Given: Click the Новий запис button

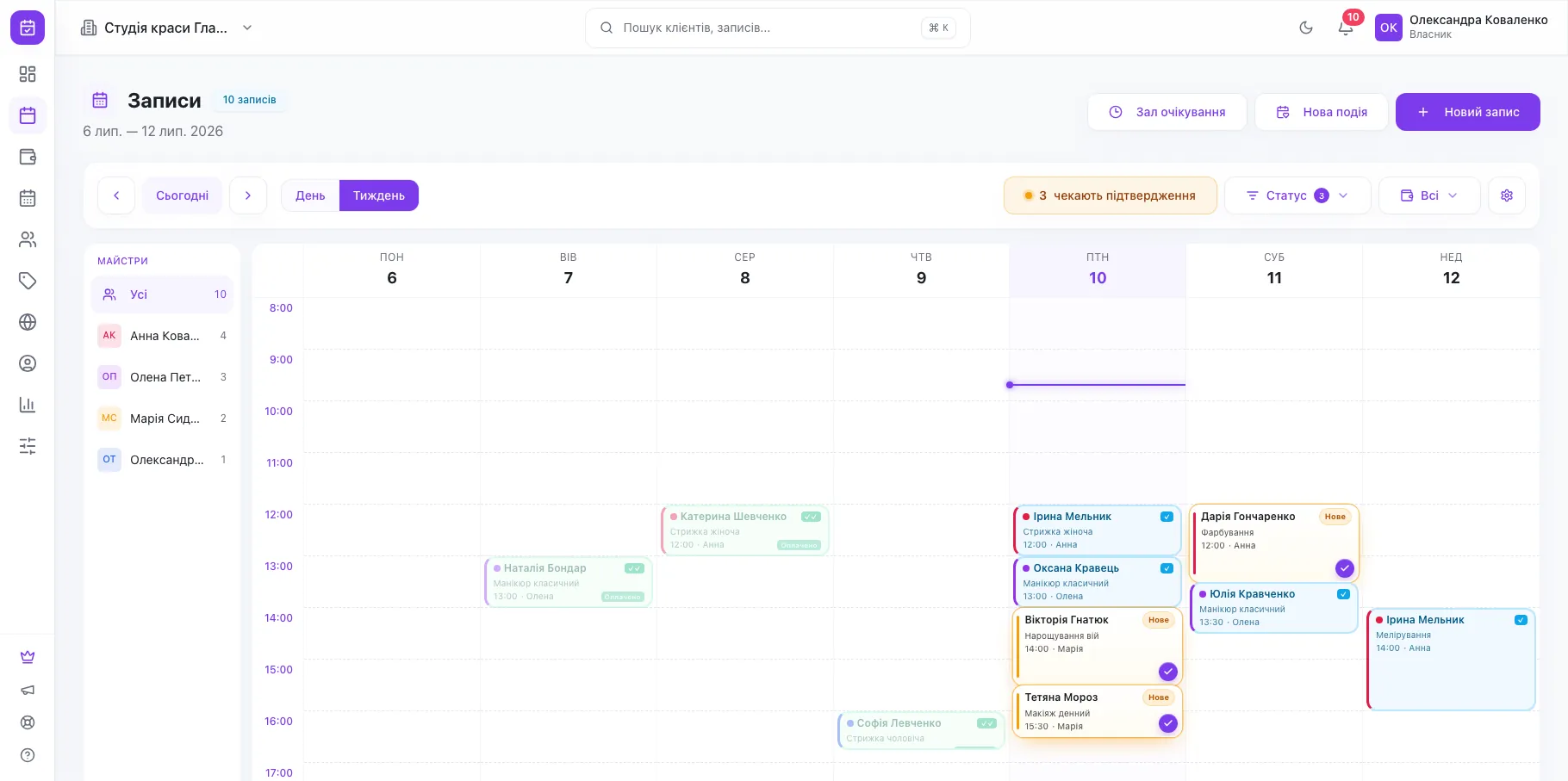Looking at the screenshot, I should 1468,112.
